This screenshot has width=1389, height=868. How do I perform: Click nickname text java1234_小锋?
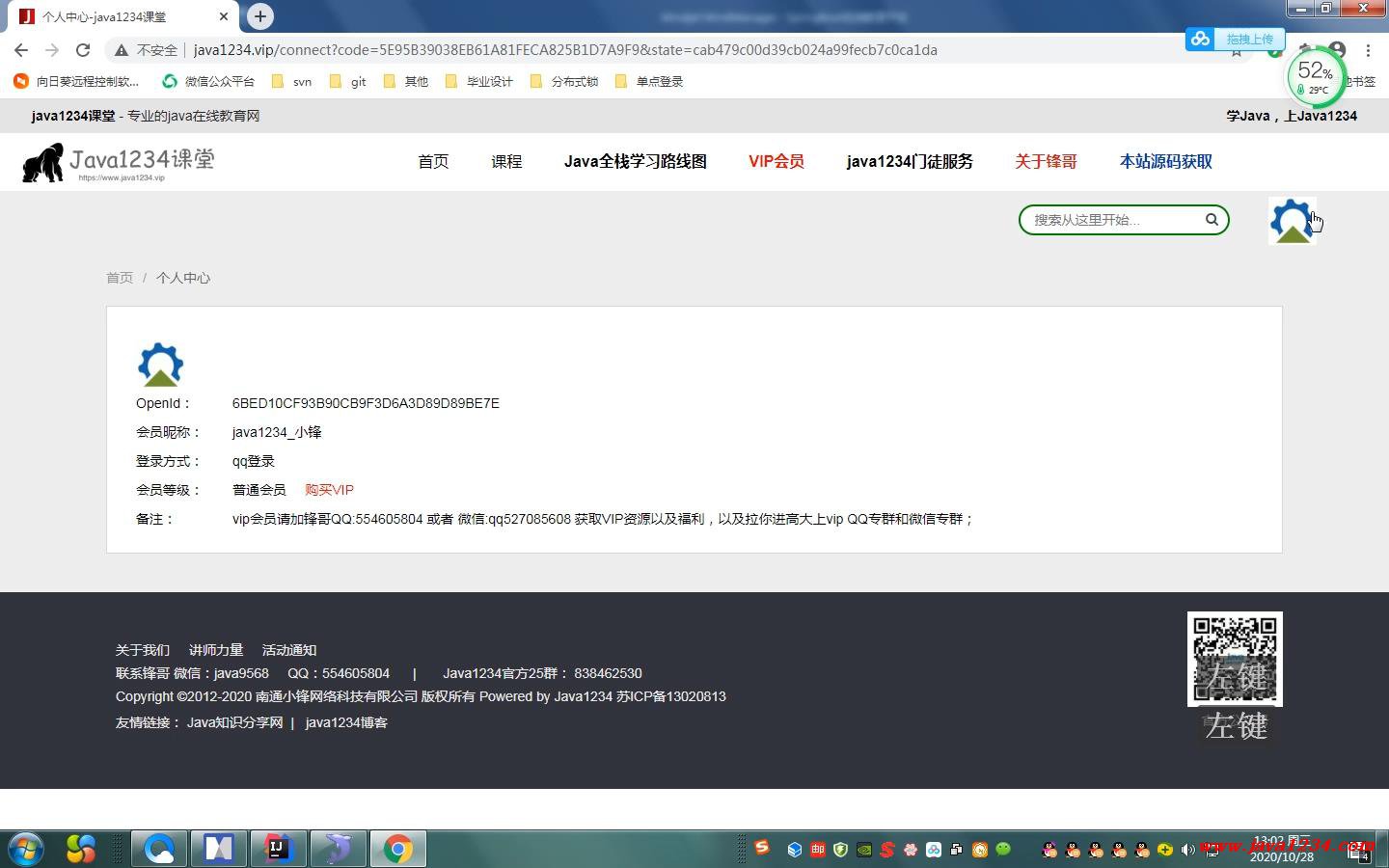tap(277, 432)
